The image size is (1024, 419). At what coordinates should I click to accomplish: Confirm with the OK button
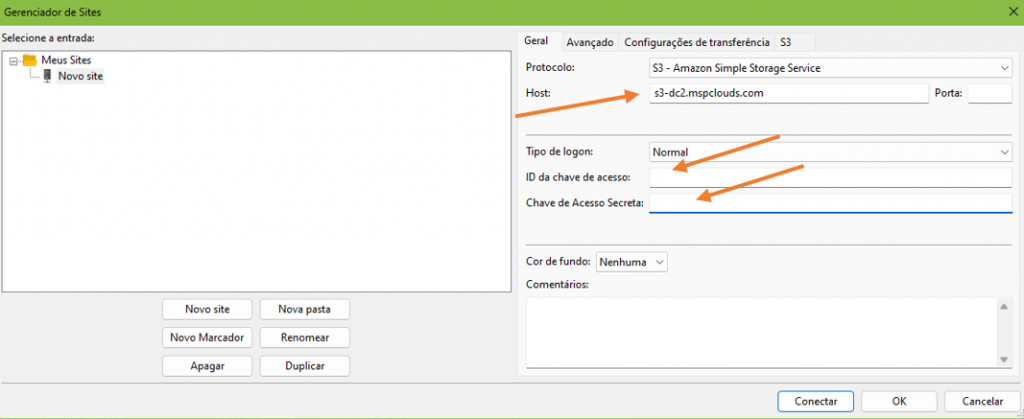coord(899,401)
